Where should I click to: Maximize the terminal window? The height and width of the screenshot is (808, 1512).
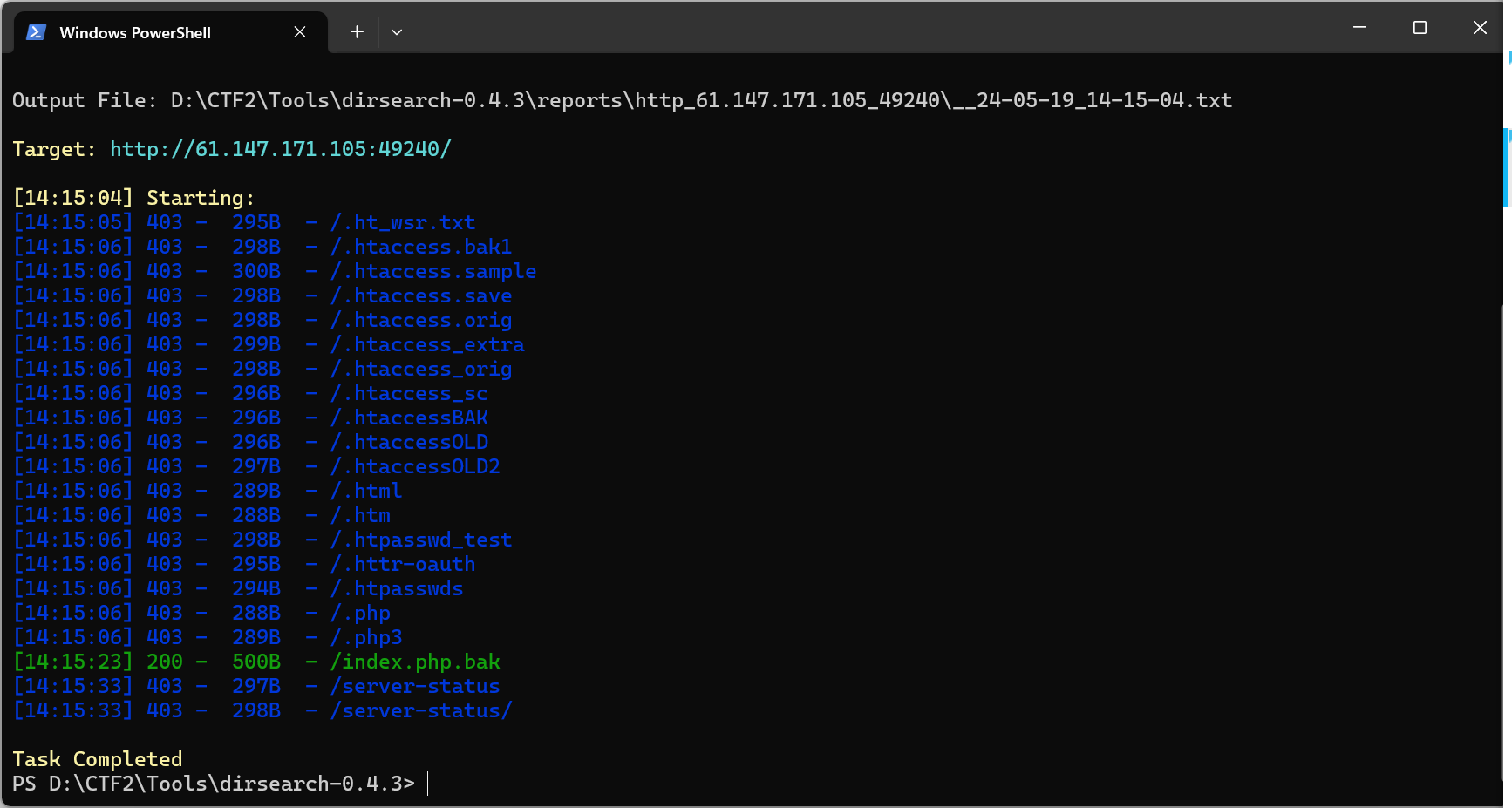click(x=1420, y=28)
